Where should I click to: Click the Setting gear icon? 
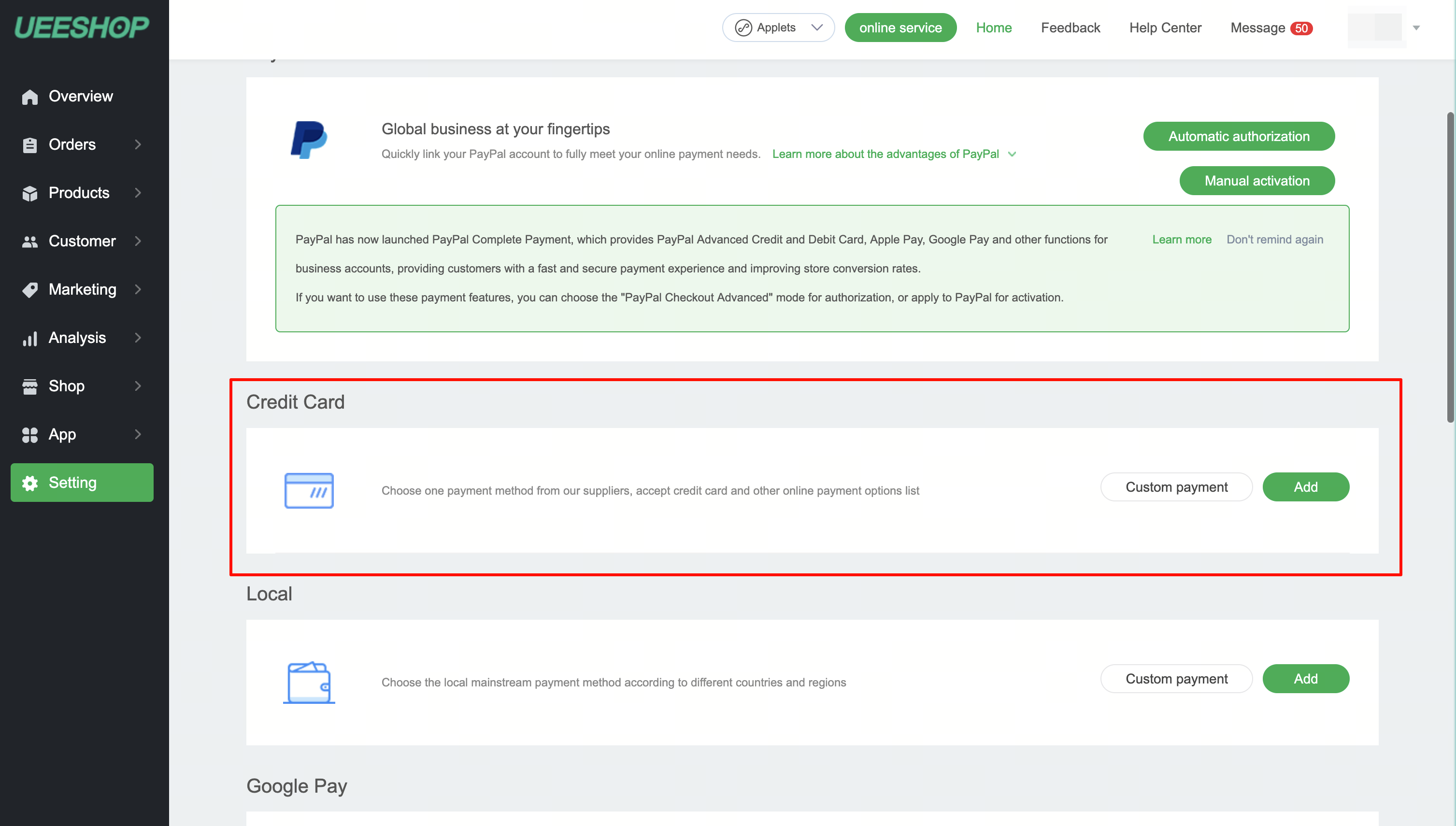pos(30,483)
